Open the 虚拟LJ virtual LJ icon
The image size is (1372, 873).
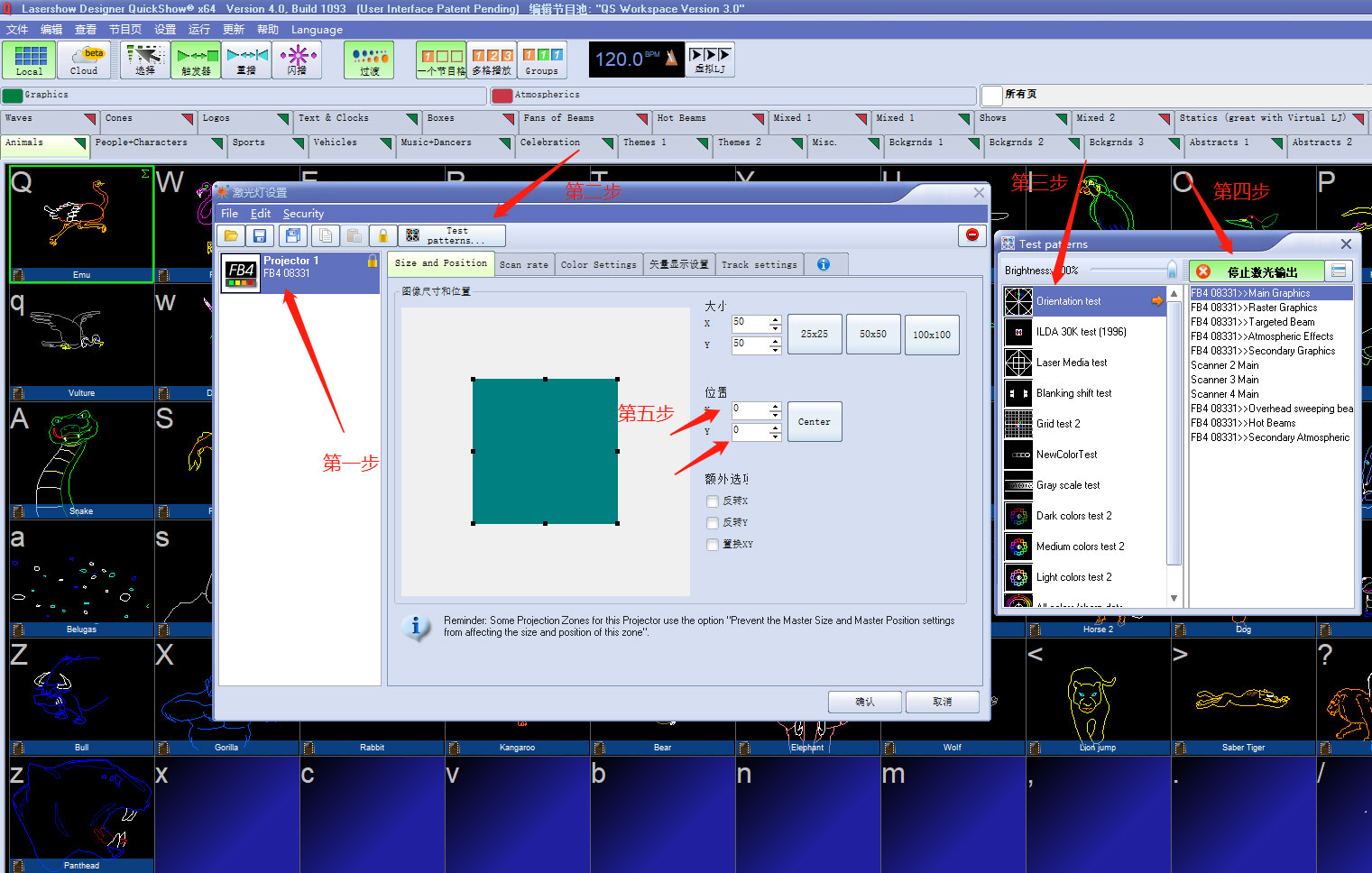click(710, 60)
